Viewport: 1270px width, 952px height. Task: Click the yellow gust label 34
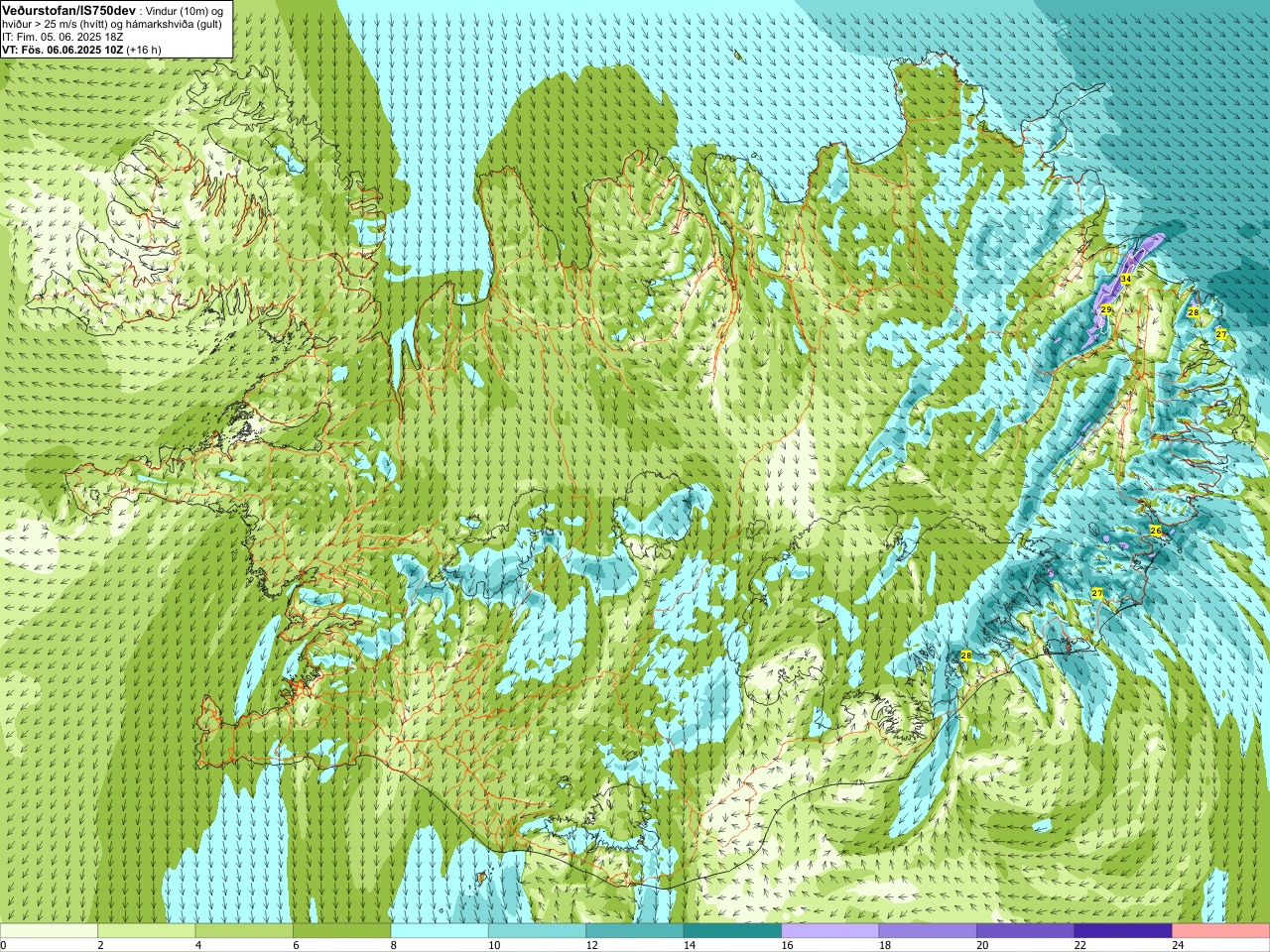[x=1125, y=280]
